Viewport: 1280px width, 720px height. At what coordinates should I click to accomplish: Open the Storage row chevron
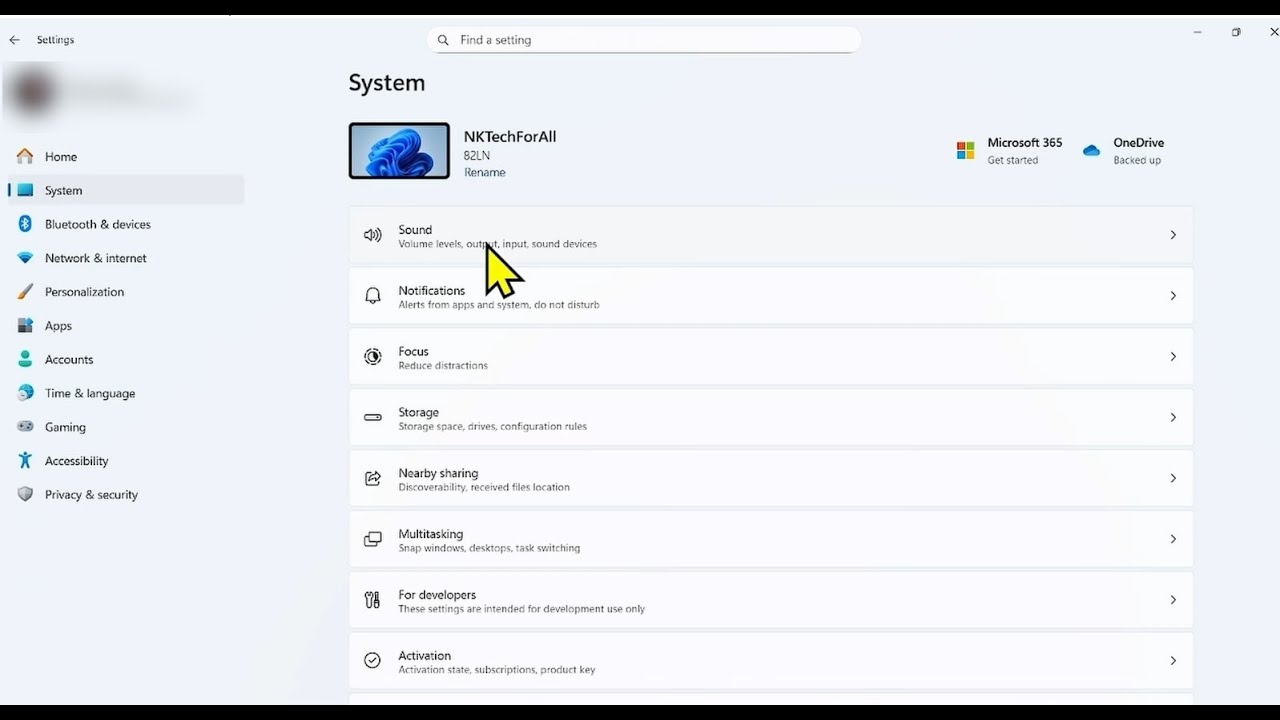pos(1173,417)
